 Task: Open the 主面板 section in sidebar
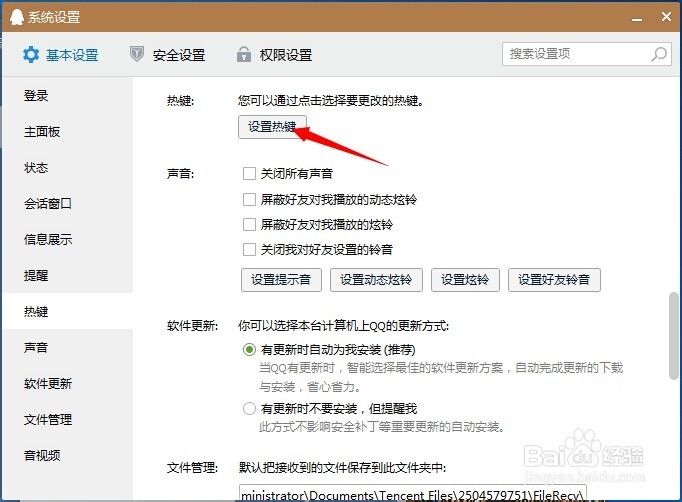pyautogui.click(x=67, y=131)
